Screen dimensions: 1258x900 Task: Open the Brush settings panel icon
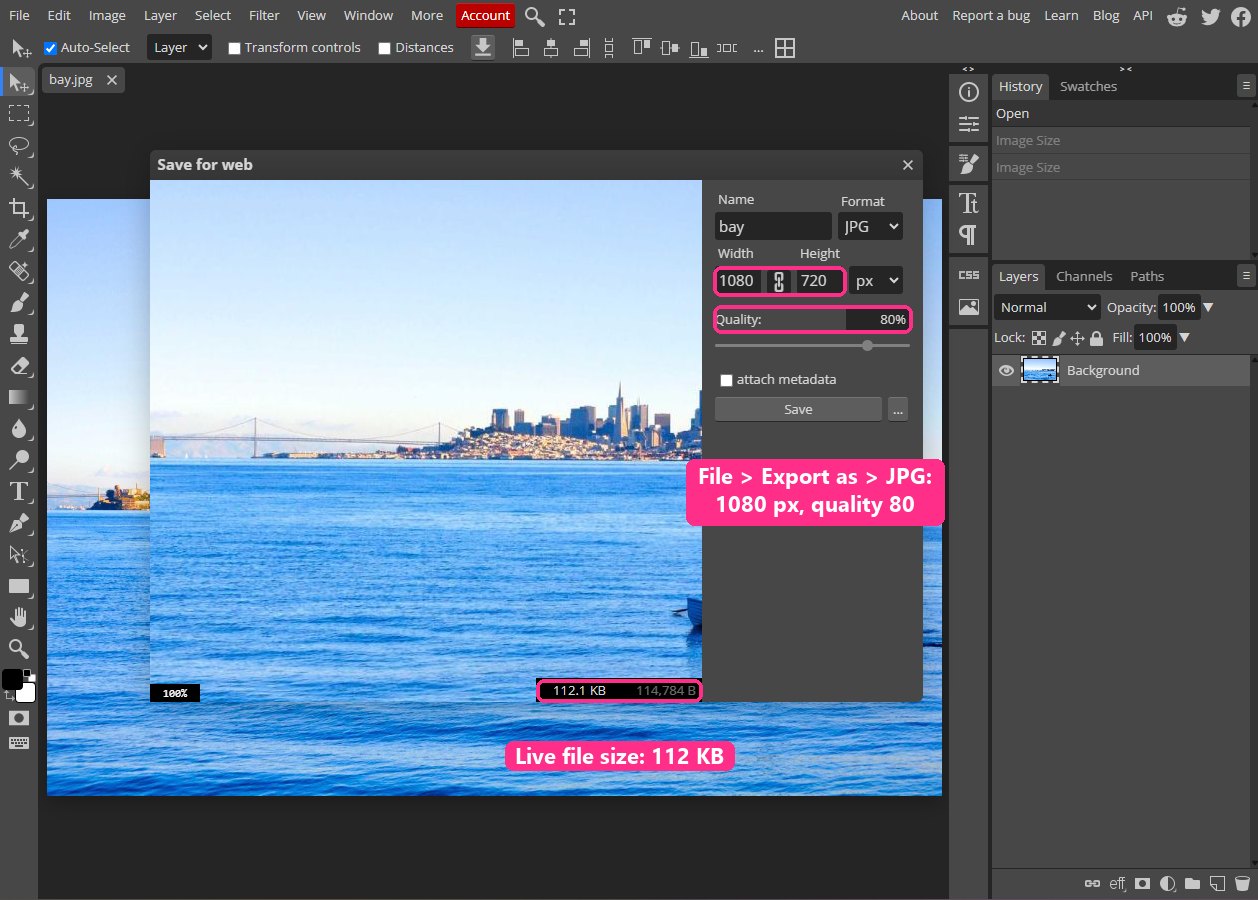968,163
